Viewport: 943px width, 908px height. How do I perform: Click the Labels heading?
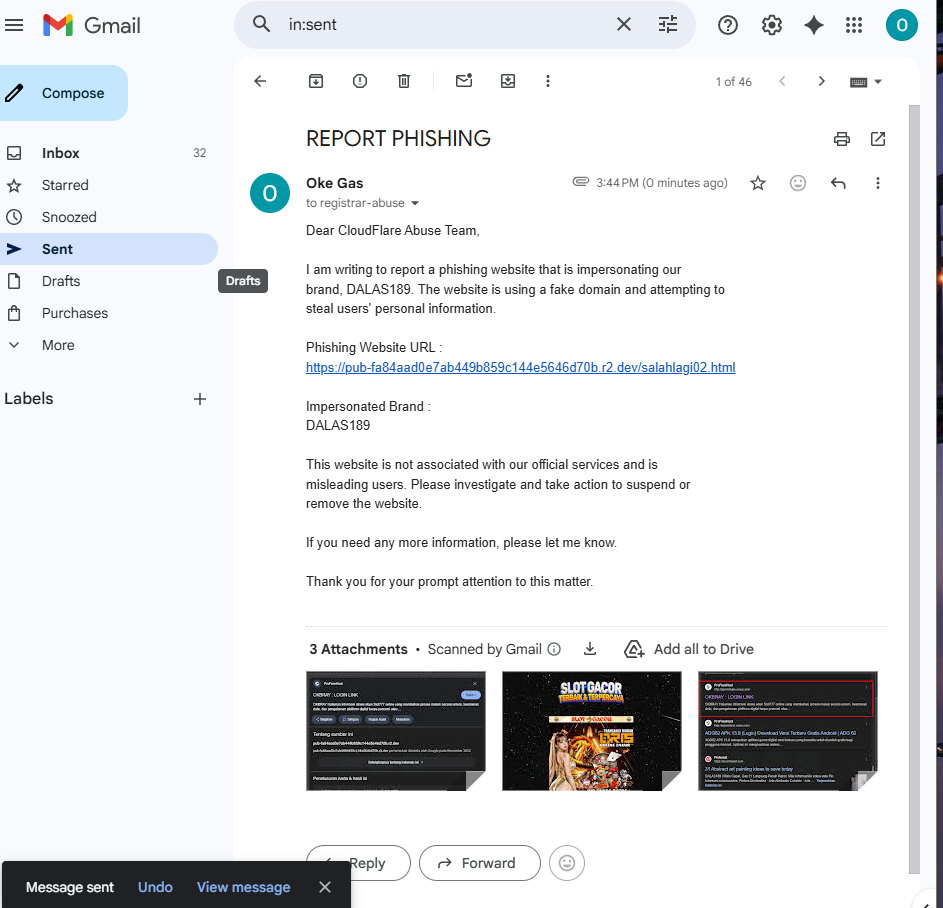click(29, 399)
